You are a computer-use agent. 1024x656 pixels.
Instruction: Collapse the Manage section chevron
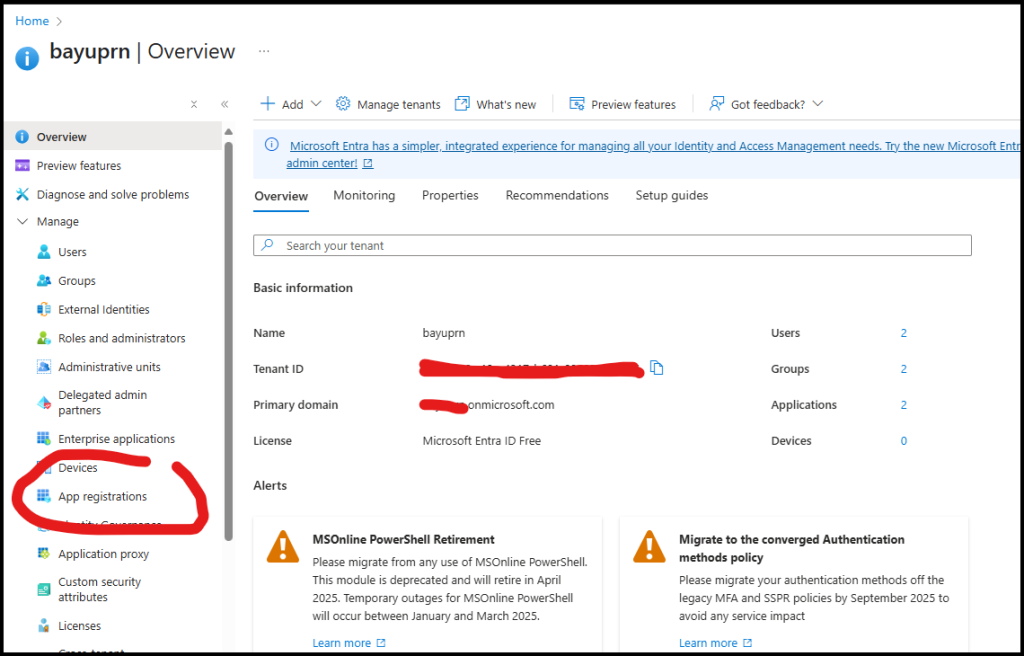tap(22, 222)
